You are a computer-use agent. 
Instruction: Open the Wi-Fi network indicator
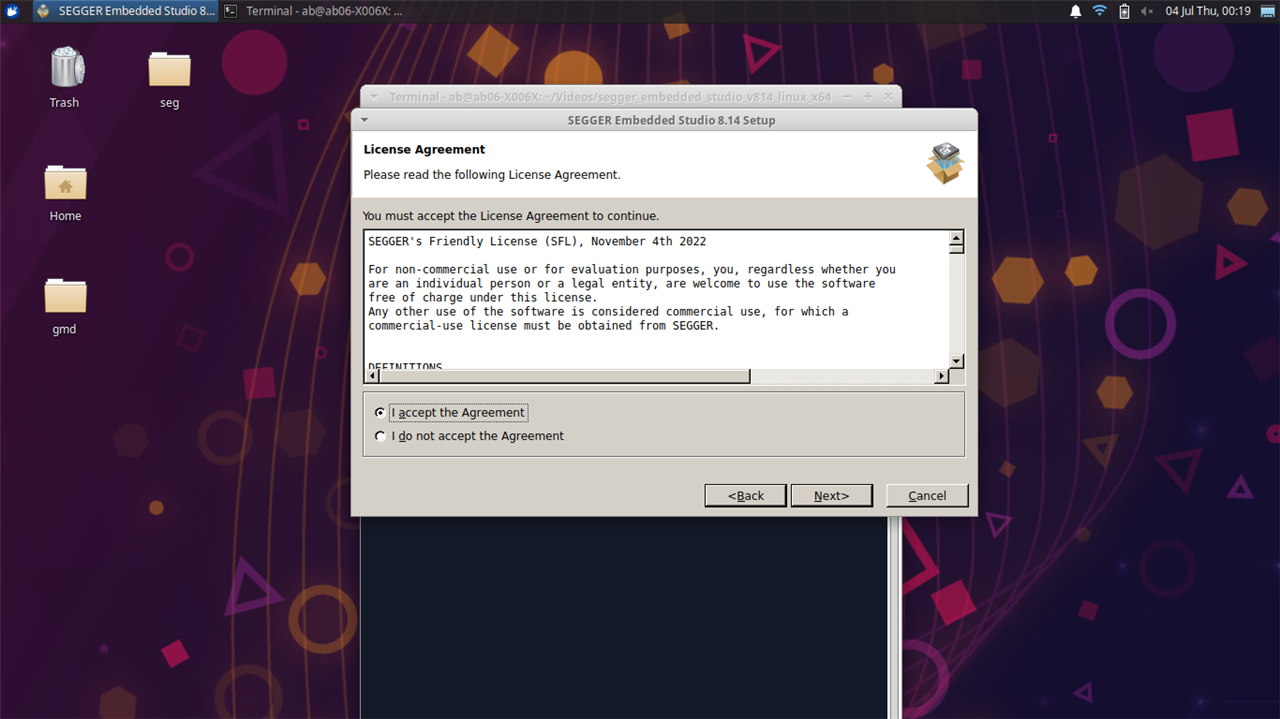click(1100, 11)
